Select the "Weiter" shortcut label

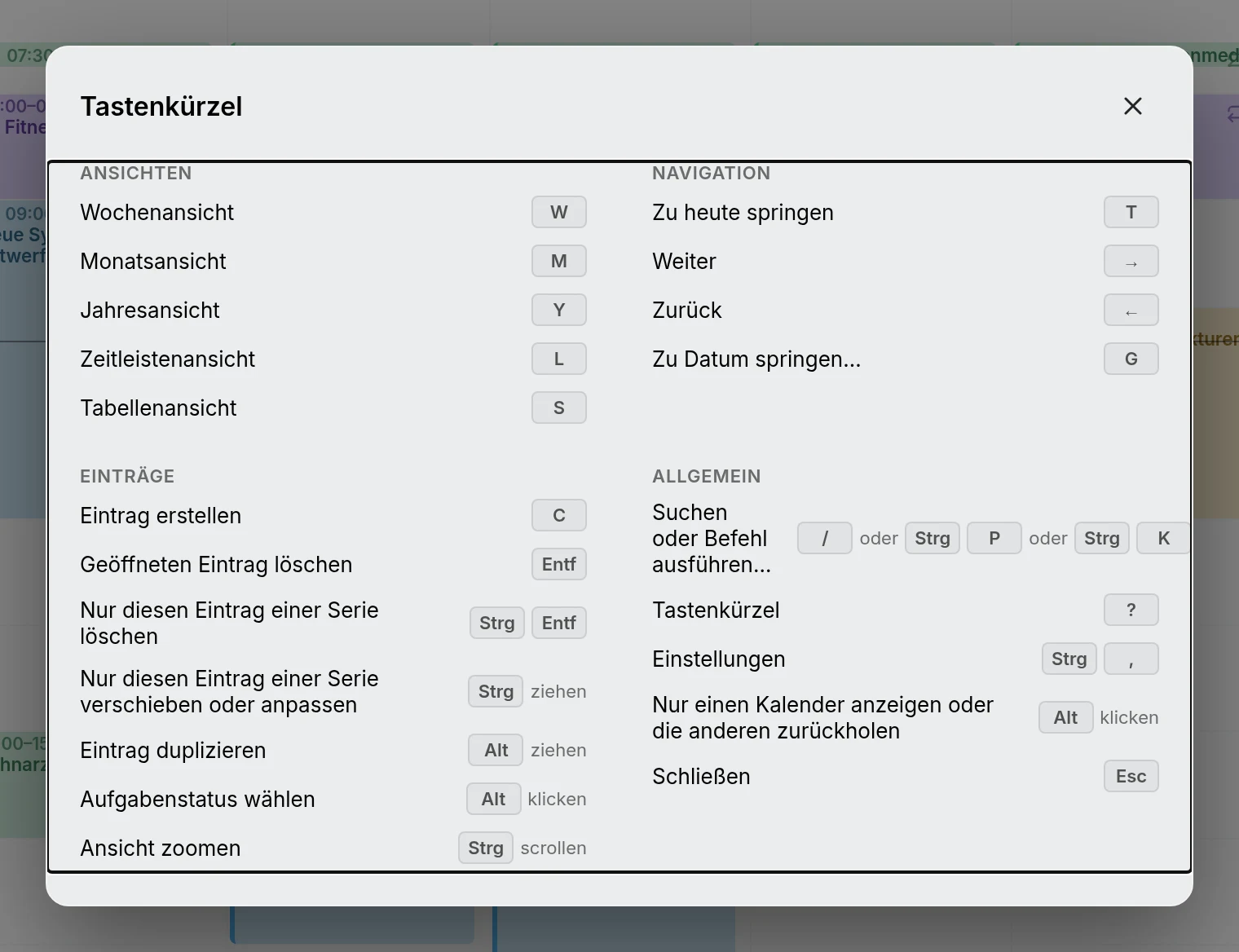click(x=685, y=262)
